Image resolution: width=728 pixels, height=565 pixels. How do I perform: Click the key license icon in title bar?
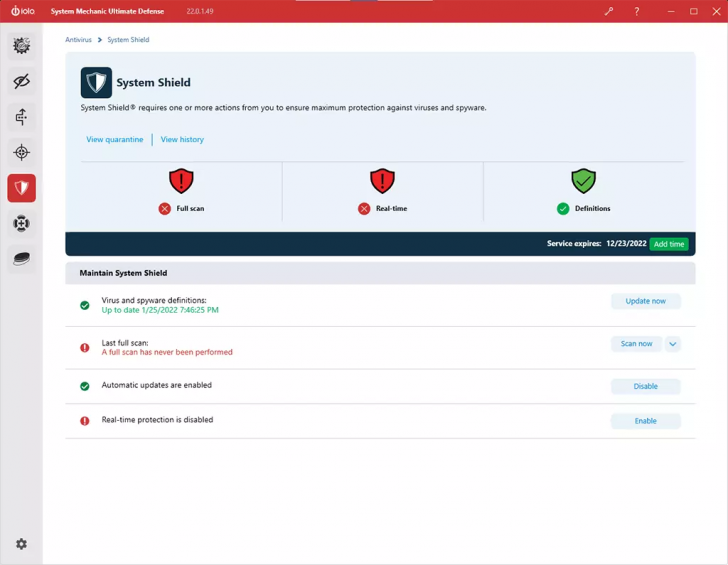pyautogui.click(x=609, y=11)
